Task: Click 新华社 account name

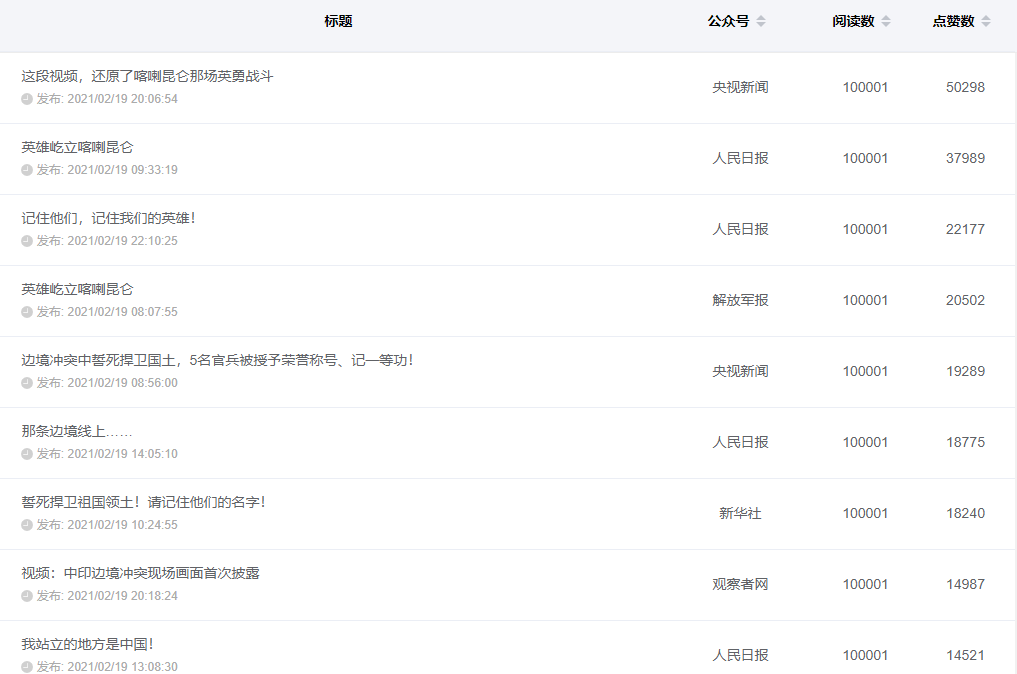Action: [x=740, y=514]
